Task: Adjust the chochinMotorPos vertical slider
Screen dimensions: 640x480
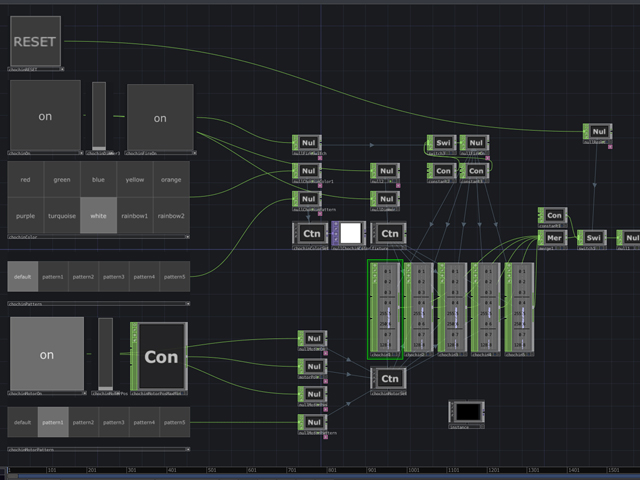Action: click(x=105, y=354)
